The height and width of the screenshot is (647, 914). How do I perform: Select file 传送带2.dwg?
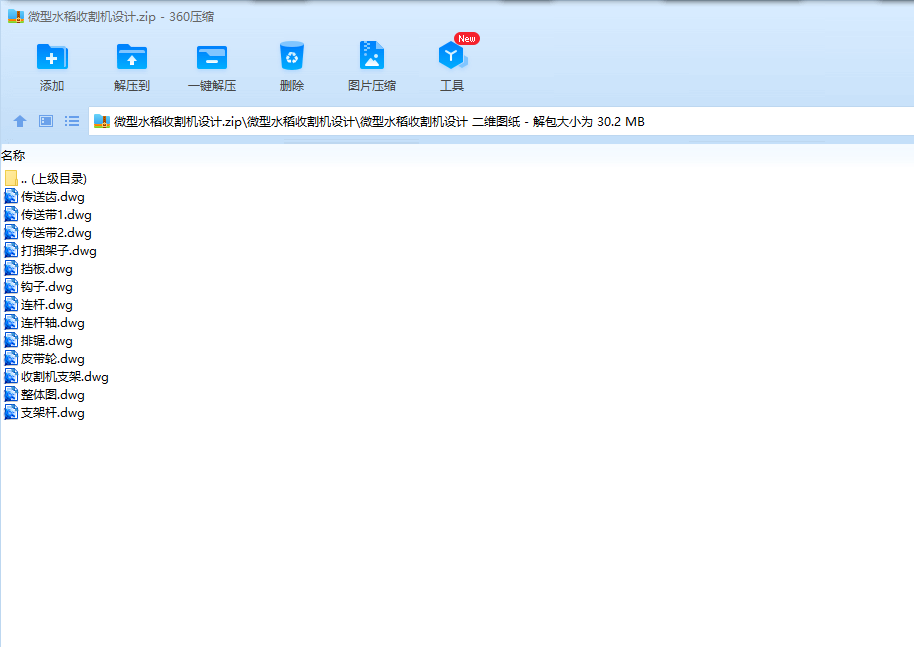(x=48, y=233)
